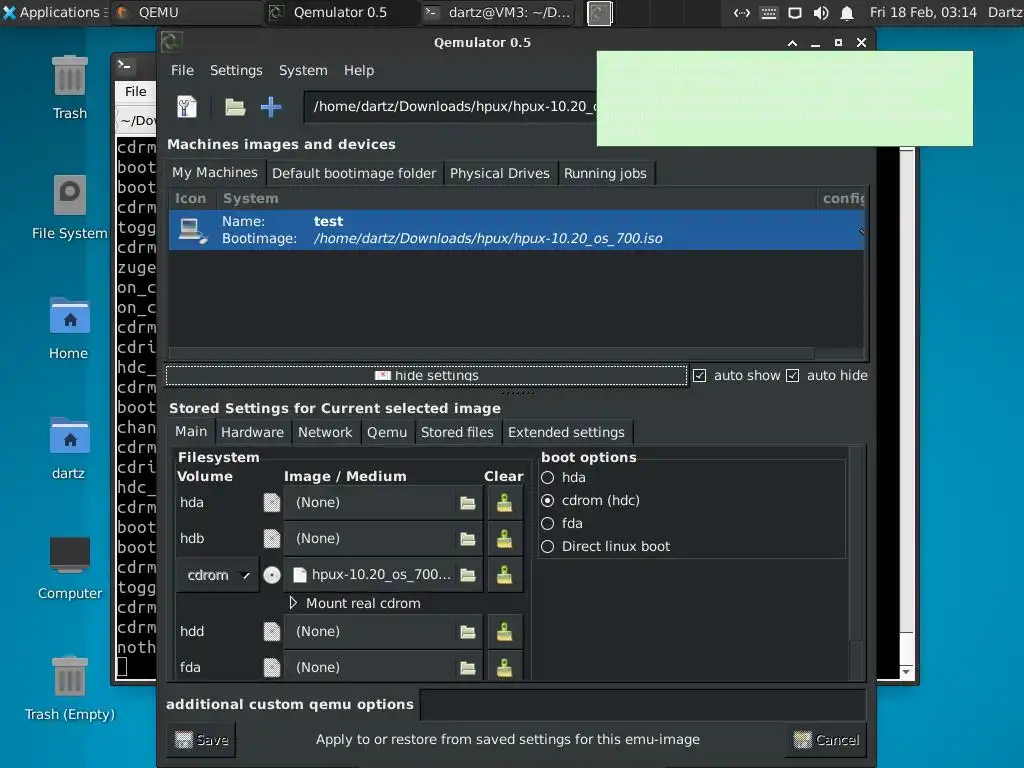Click the cdrom disc icon

click(272, 575)
